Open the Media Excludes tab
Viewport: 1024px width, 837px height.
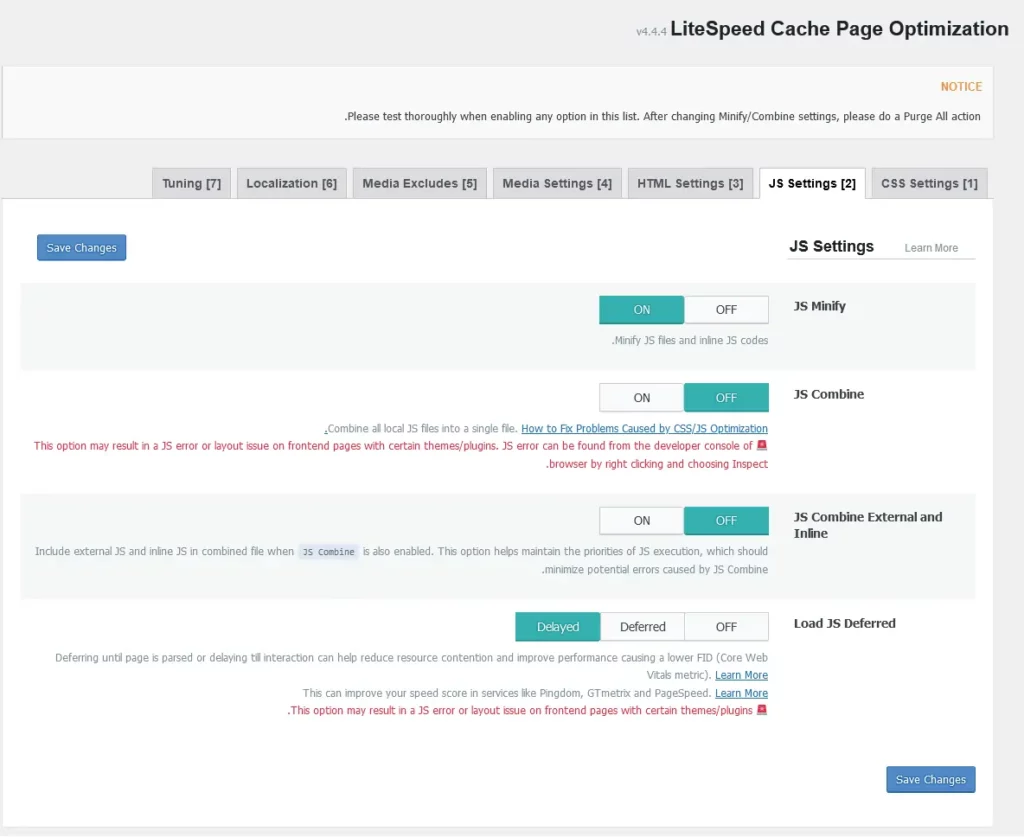point(419,184)
